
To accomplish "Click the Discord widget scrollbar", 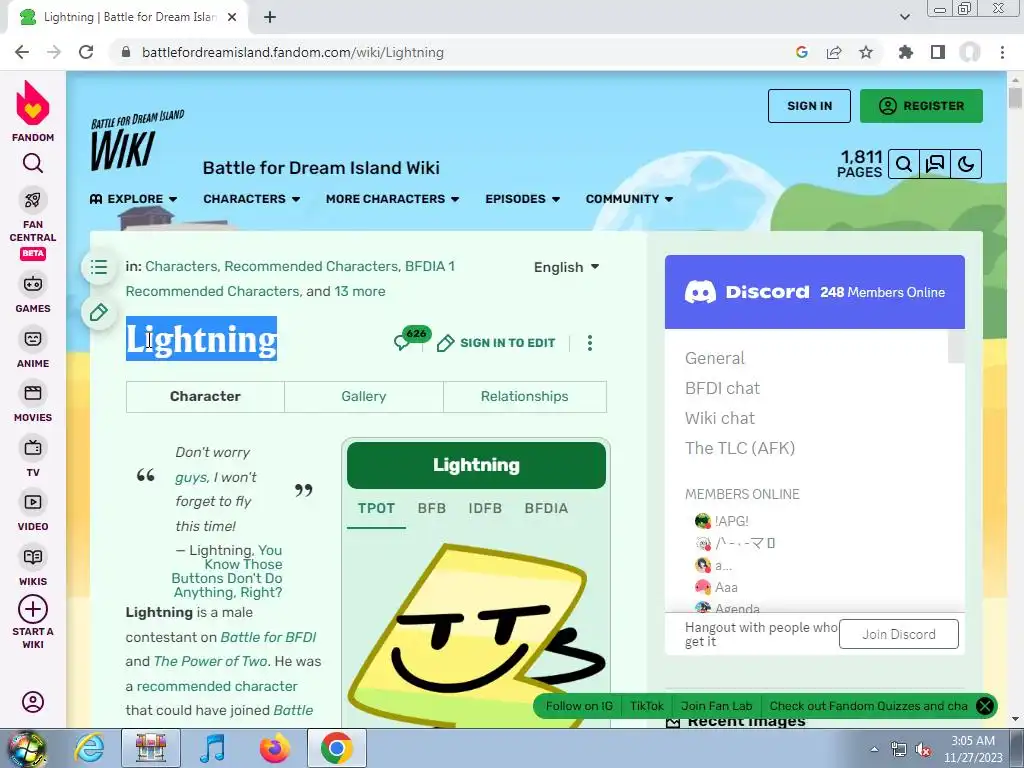I will pos(956,347).
